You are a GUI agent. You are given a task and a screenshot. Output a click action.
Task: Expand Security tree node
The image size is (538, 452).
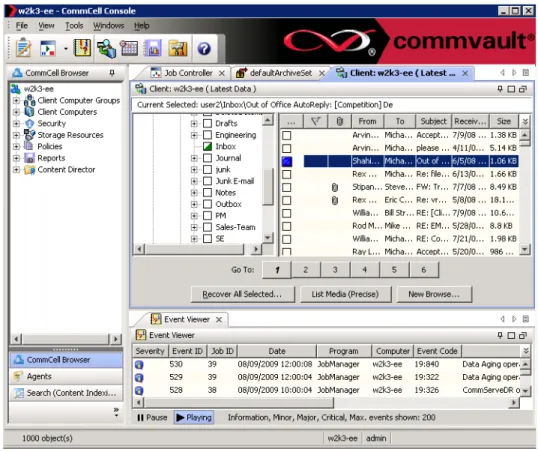(x=16, y=123)
